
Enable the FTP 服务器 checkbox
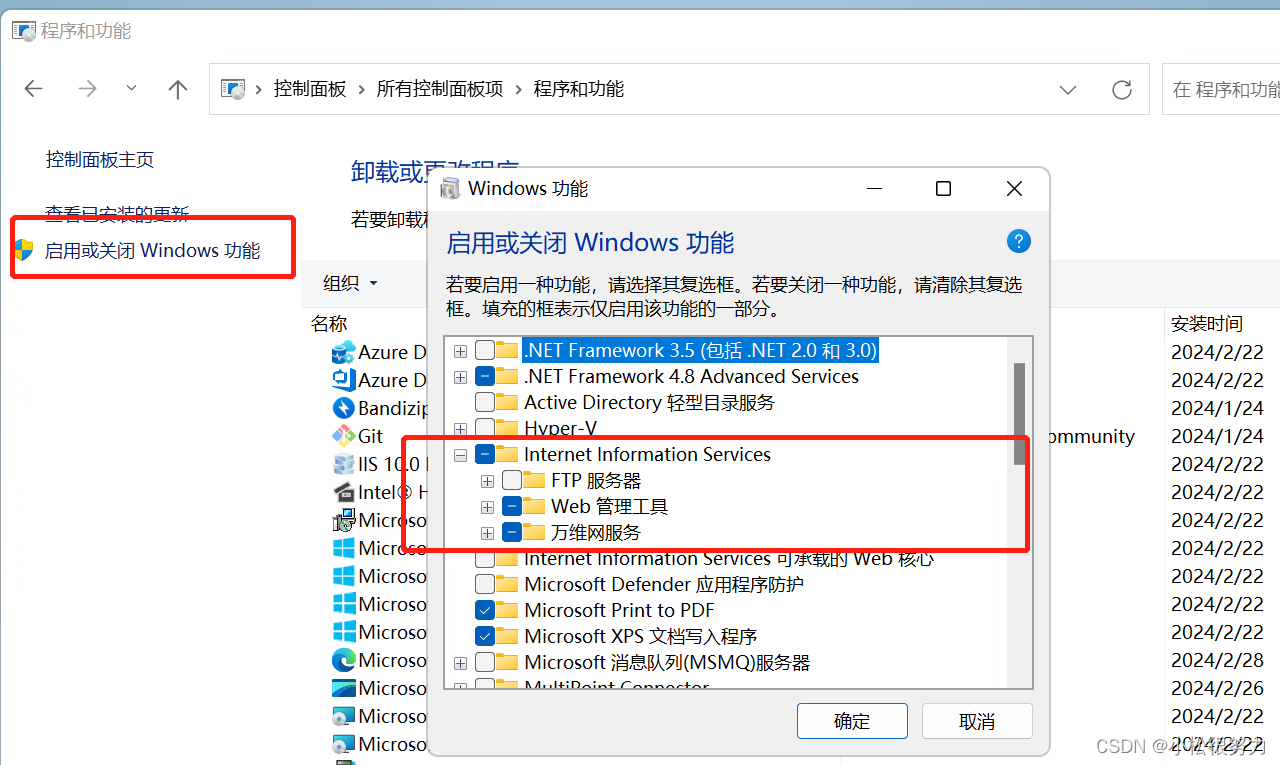511,480
